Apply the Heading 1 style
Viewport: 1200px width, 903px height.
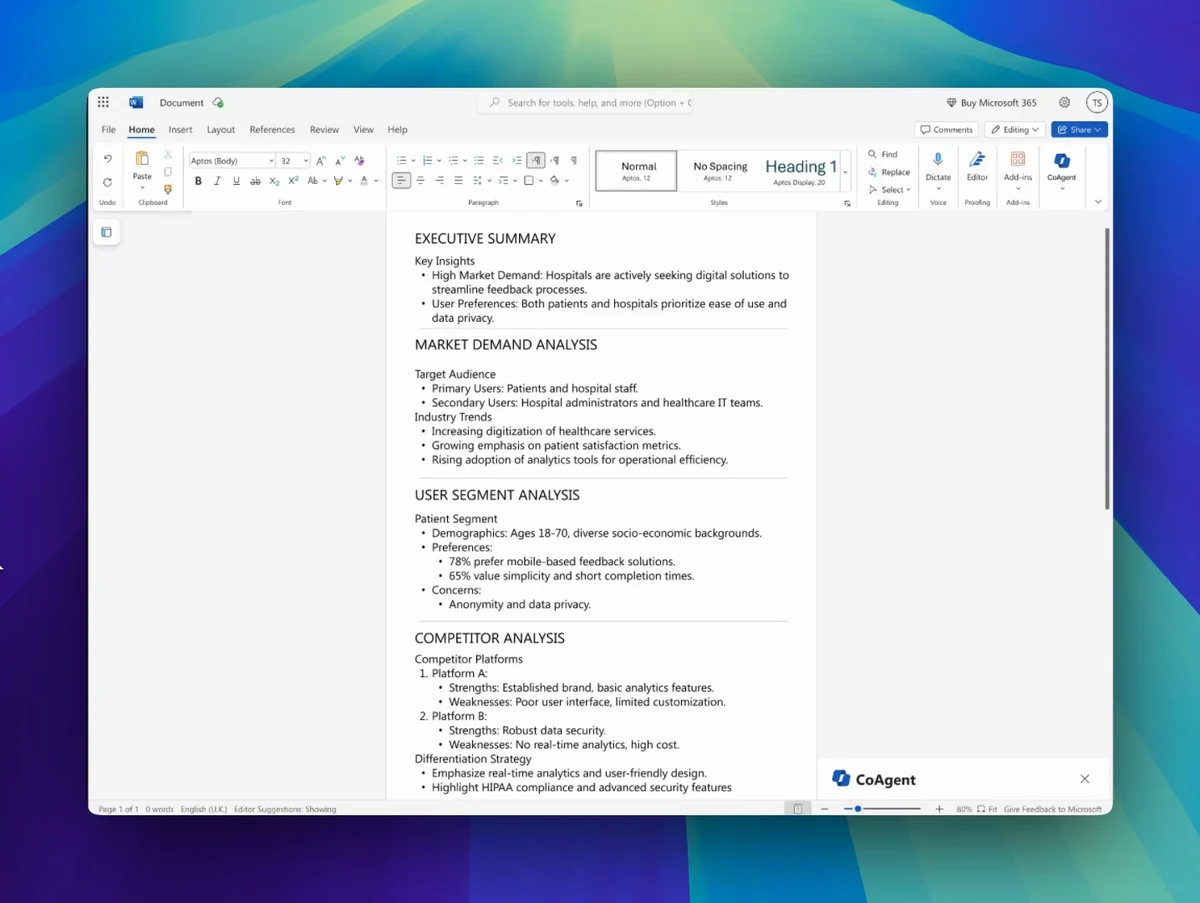801,171
